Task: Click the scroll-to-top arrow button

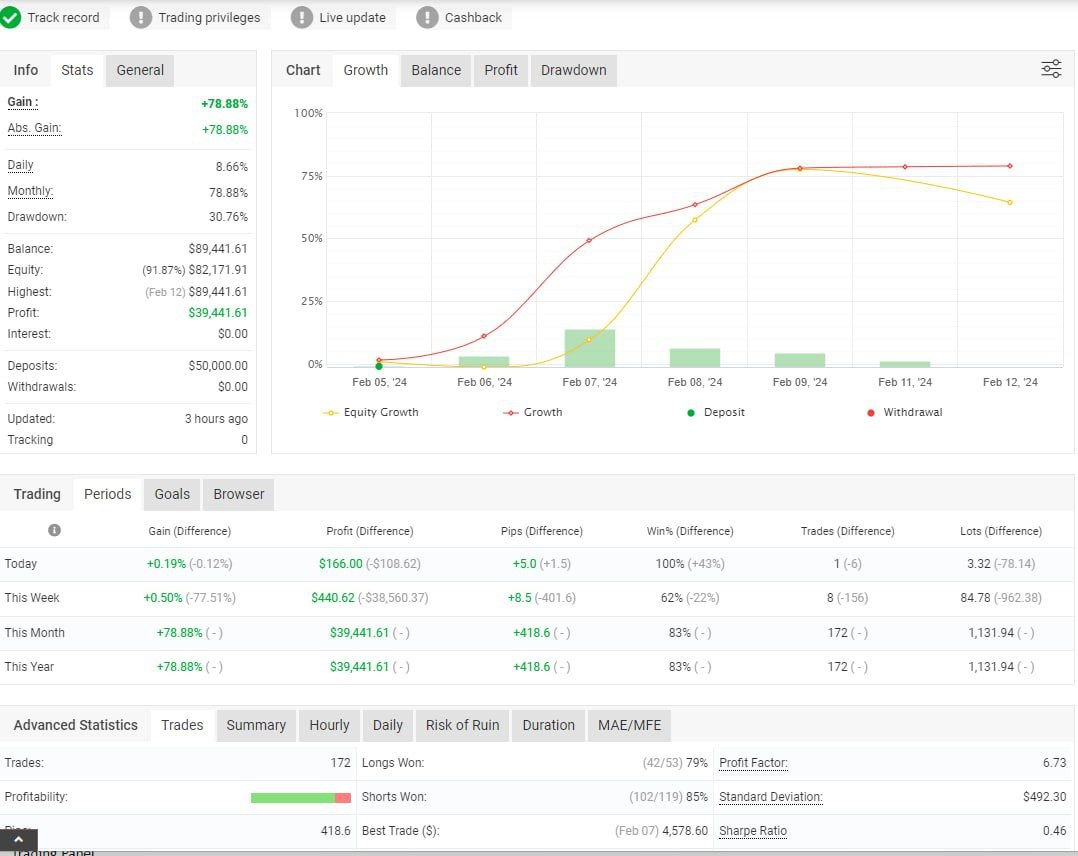Action: coord(19,839)
